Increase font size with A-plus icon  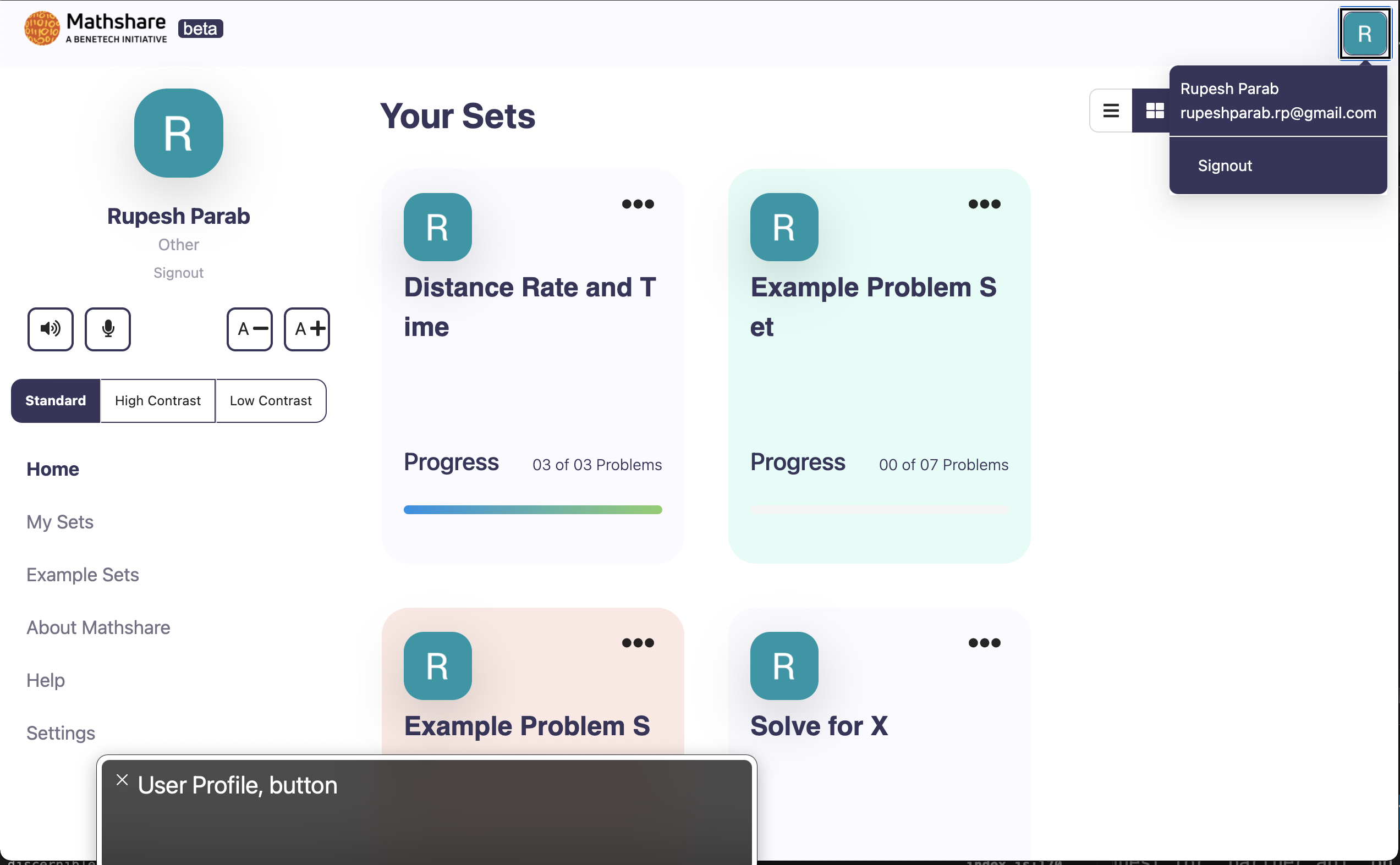click(x=306, y=329)
